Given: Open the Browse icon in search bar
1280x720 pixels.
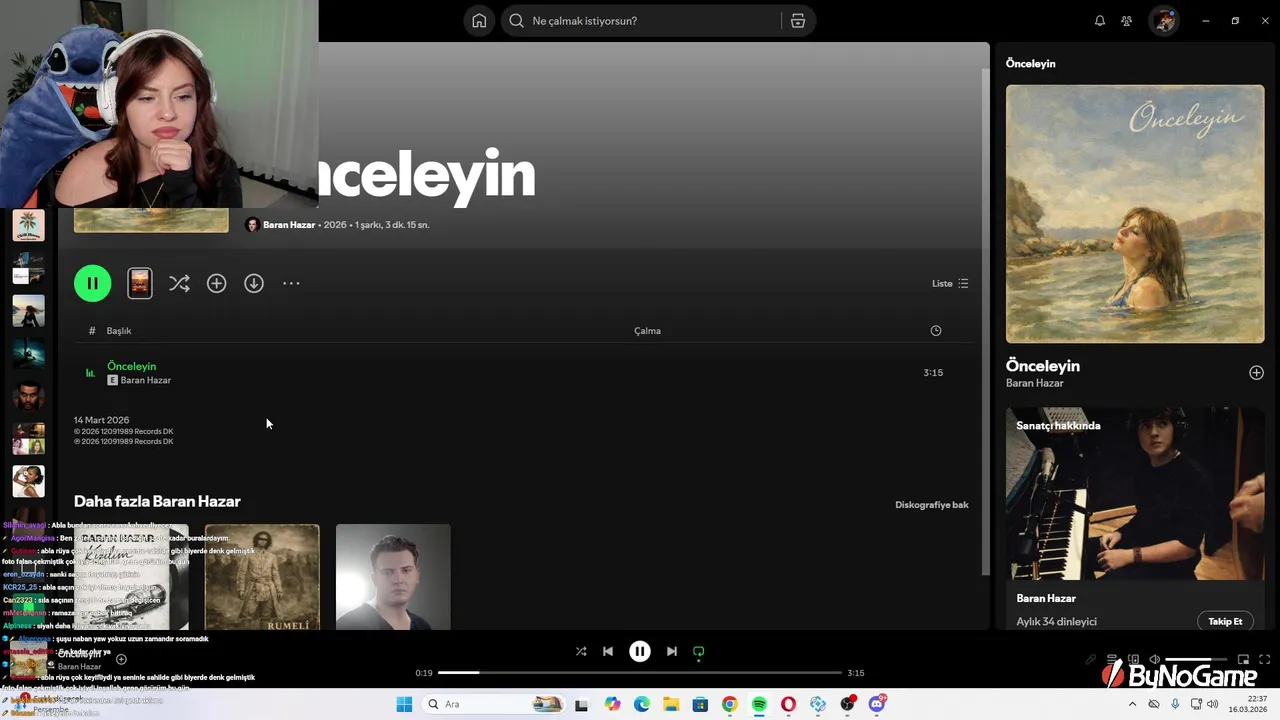Looking at the screenshot, I should point(798,21).
